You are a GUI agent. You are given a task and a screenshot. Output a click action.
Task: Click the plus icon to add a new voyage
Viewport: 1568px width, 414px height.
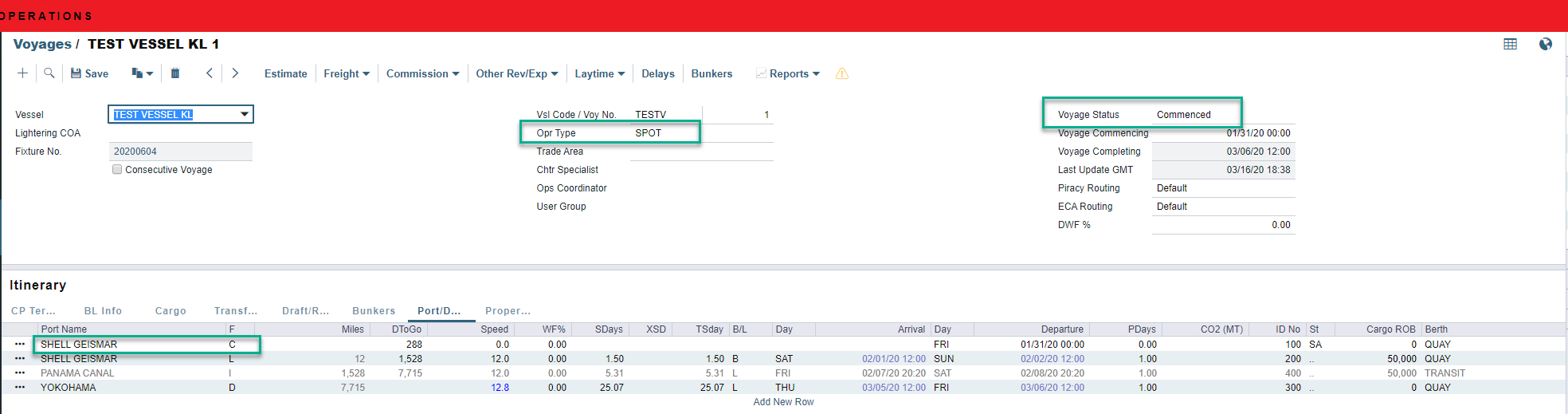click(x=22, y=73)
